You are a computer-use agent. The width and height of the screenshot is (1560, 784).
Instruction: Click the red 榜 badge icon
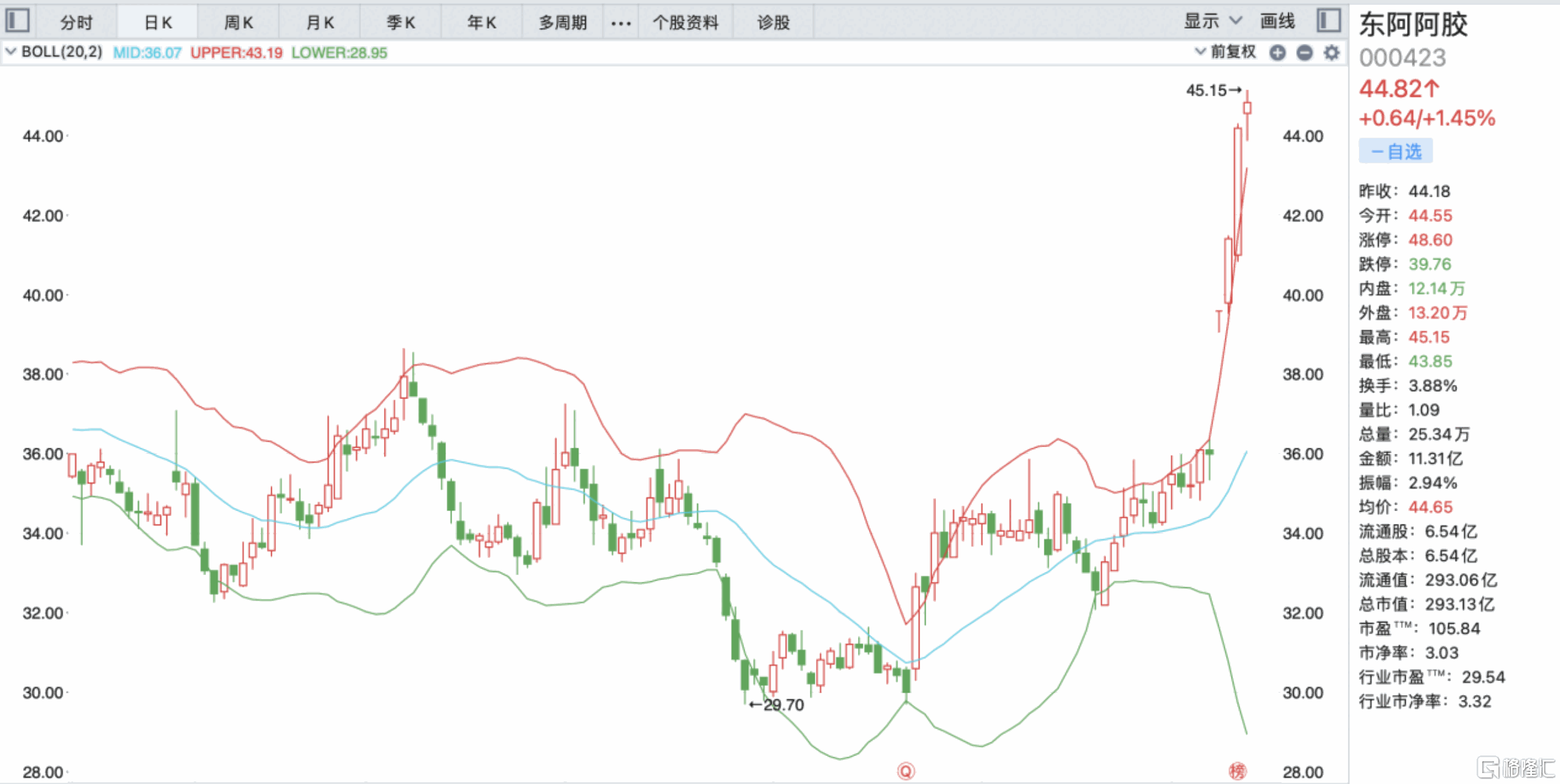1237,771
